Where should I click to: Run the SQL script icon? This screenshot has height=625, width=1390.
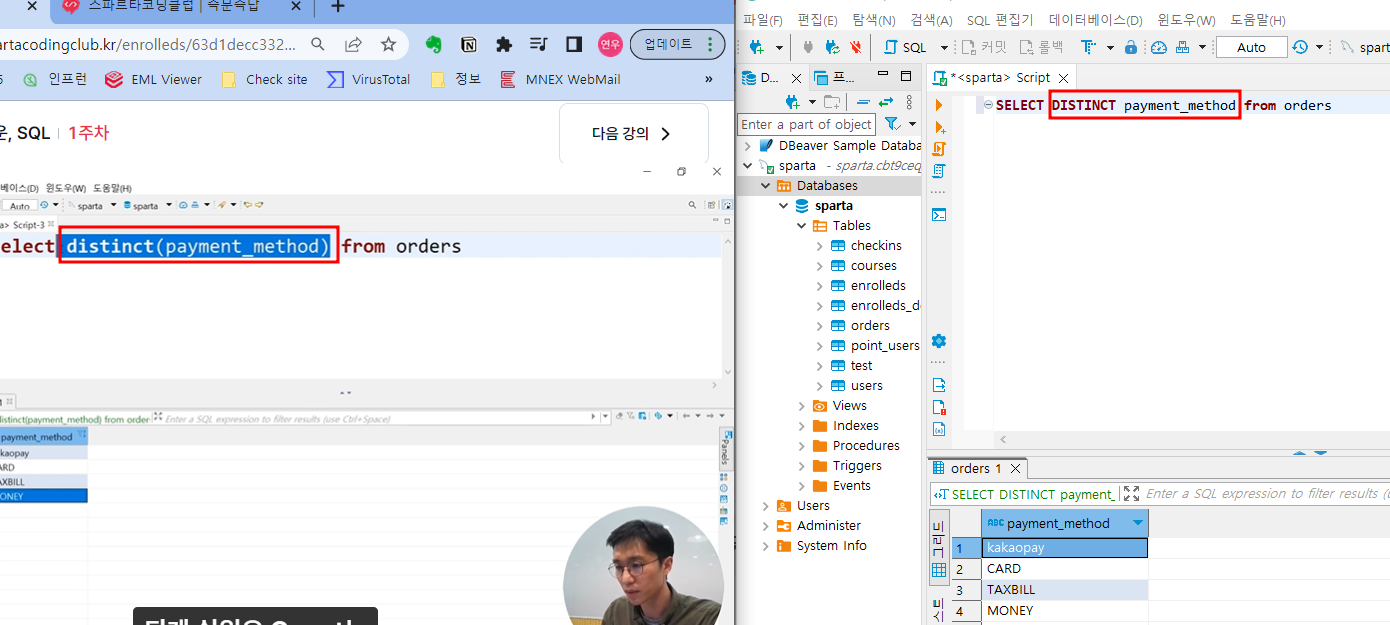939,149
